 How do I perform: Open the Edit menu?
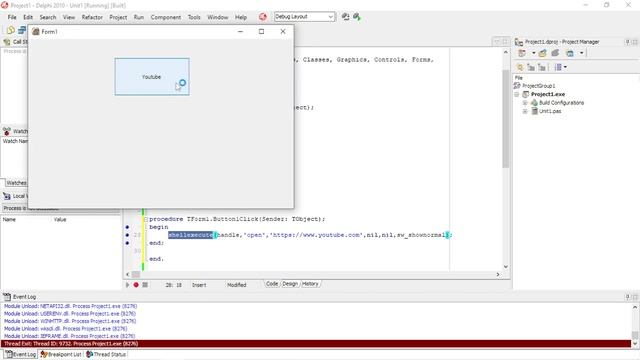pyautogui.click(x=28, y=17)
